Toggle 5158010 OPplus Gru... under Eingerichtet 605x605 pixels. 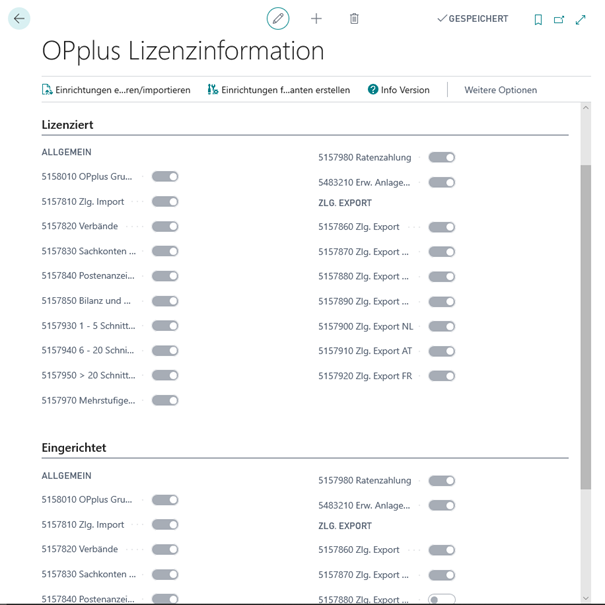tap(165, 500)
